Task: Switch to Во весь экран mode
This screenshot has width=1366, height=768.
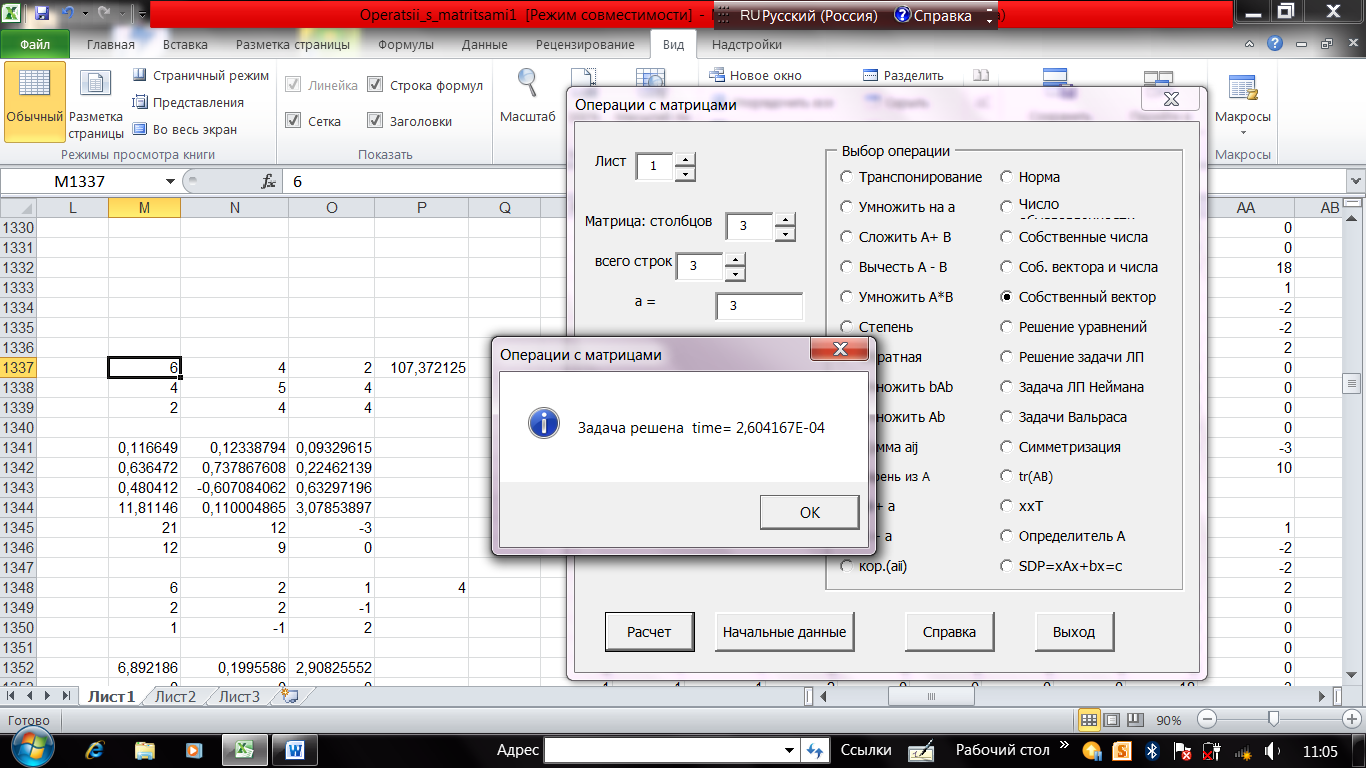Action: 185,129
